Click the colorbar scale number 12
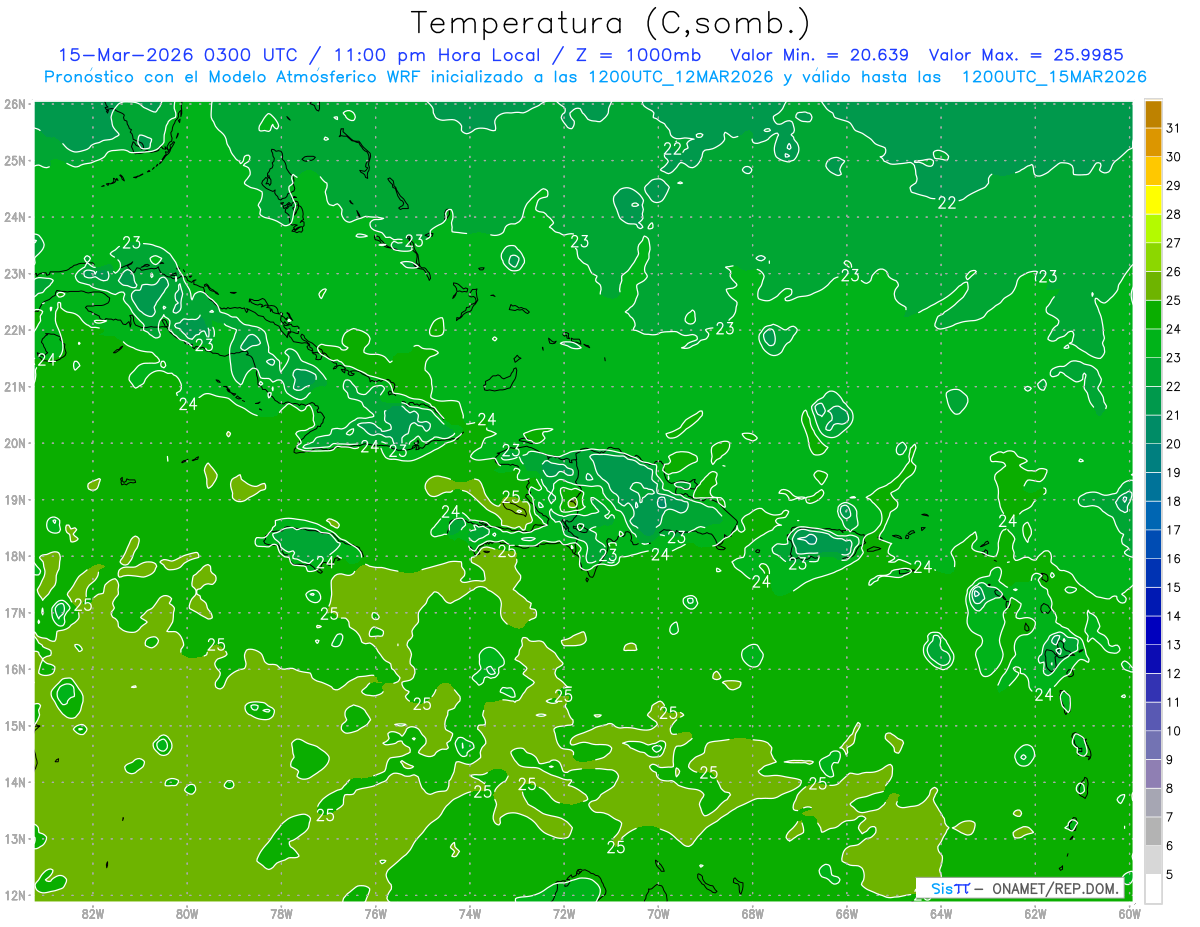The width and height of the screenshot is (1200, 927). [1173, 674]
